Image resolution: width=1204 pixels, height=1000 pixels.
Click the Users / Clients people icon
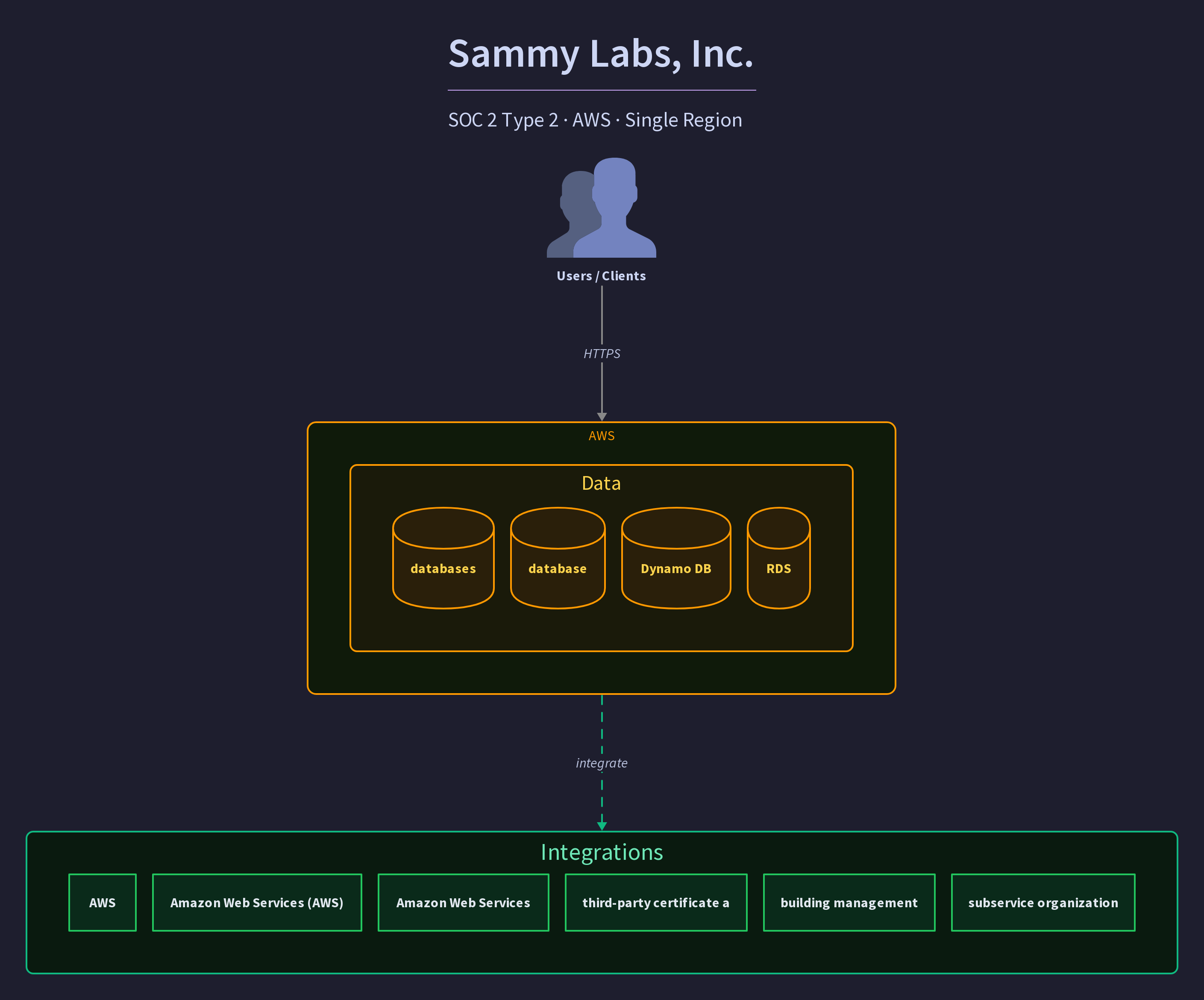click(x=602, y=208)
